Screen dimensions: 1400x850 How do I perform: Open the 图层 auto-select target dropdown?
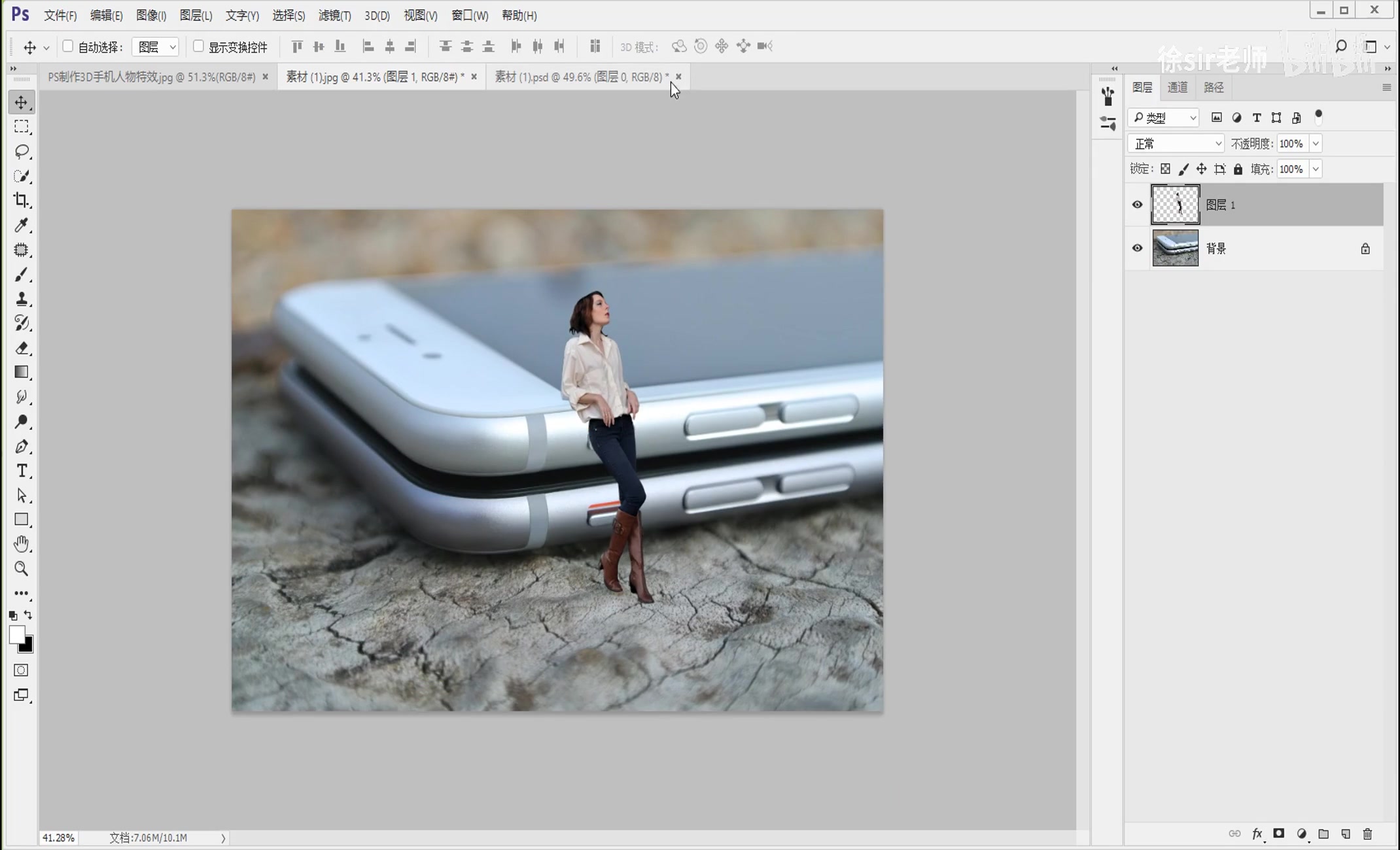tap(156, 46)
